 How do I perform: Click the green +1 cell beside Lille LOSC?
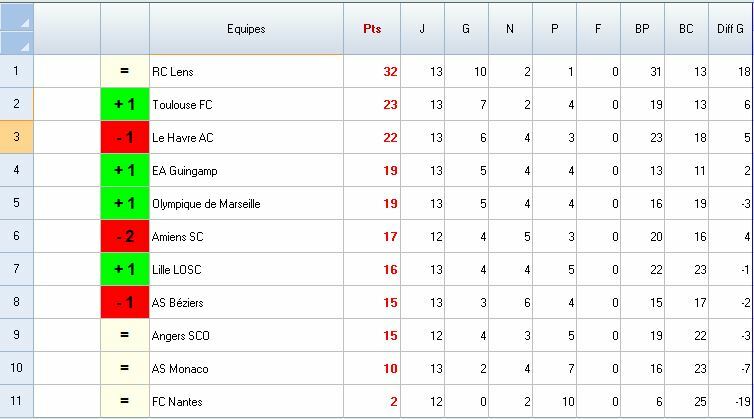point(125,269)
